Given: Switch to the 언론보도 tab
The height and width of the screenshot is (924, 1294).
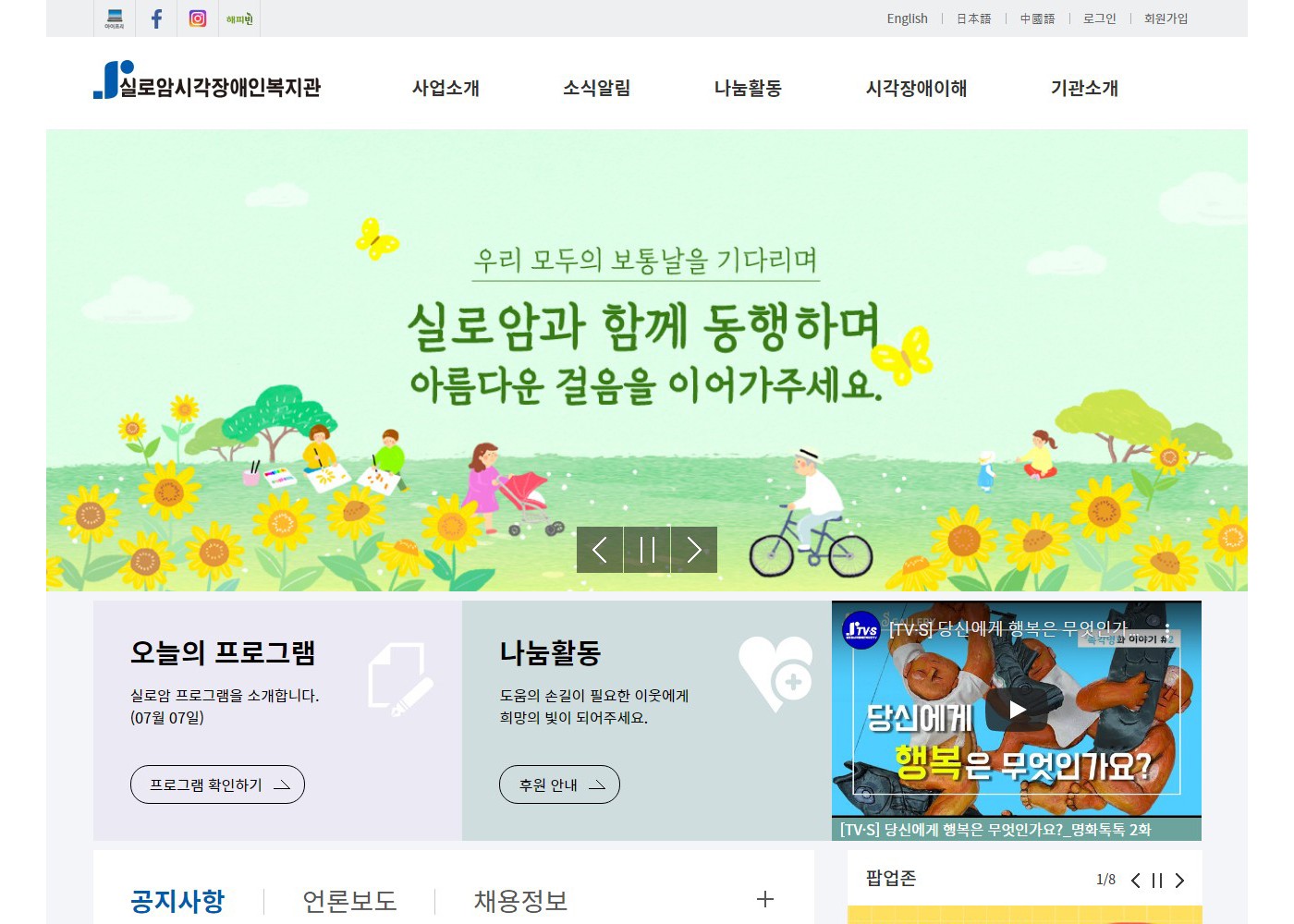Looking at the screenshot, I should 349,901.
